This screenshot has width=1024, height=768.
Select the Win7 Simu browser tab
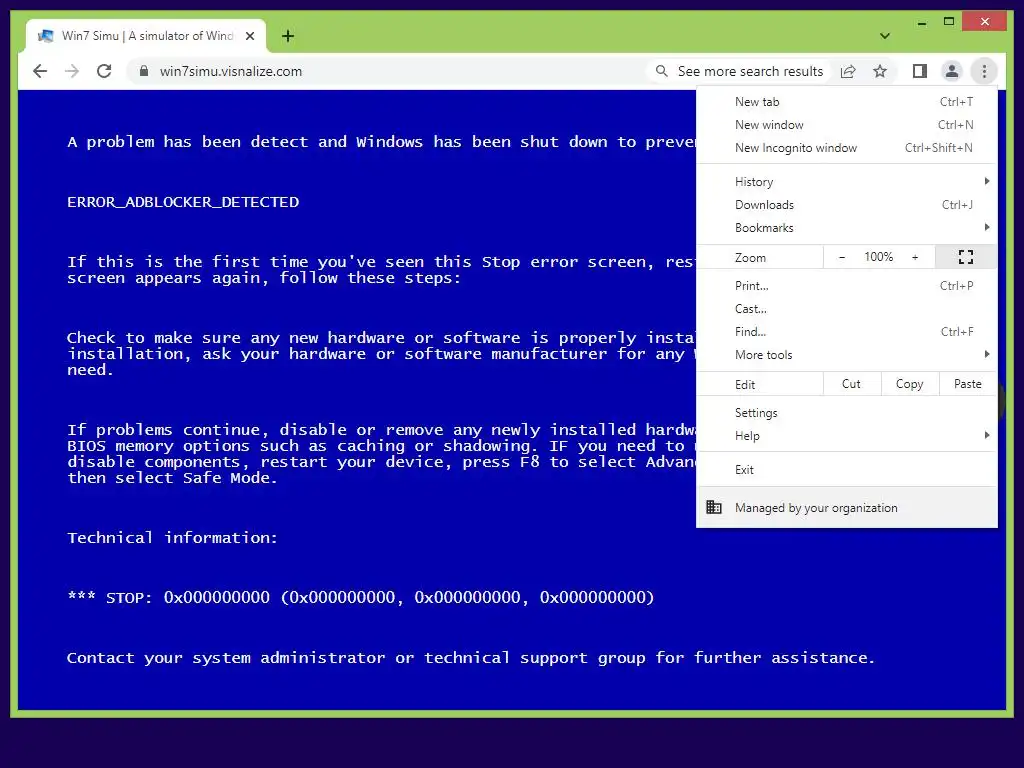(x=147, y=36)
